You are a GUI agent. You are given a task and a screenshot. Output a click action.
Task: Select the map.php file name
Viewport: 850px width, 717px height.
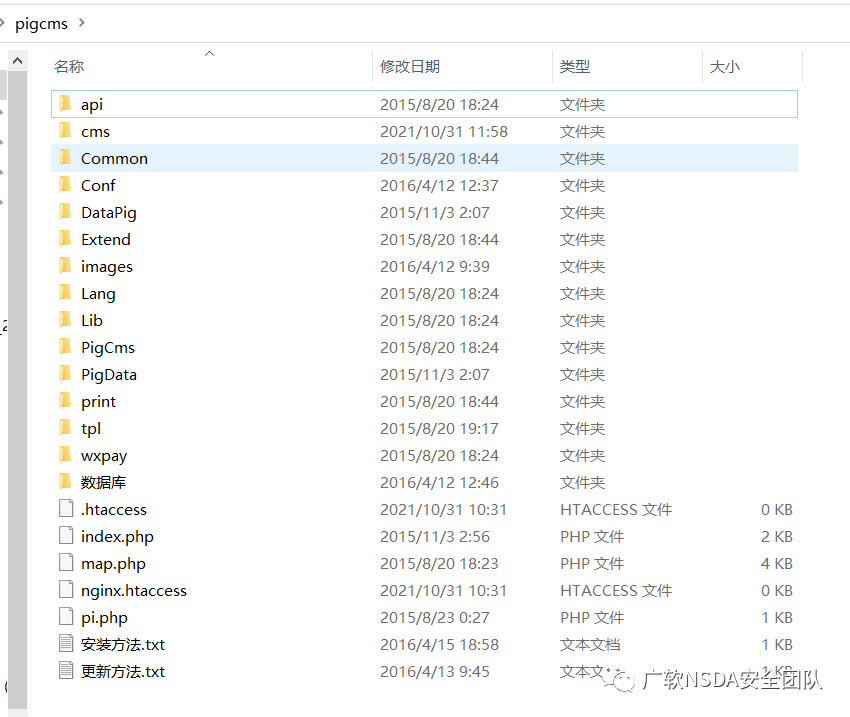[x=113, y=564]
